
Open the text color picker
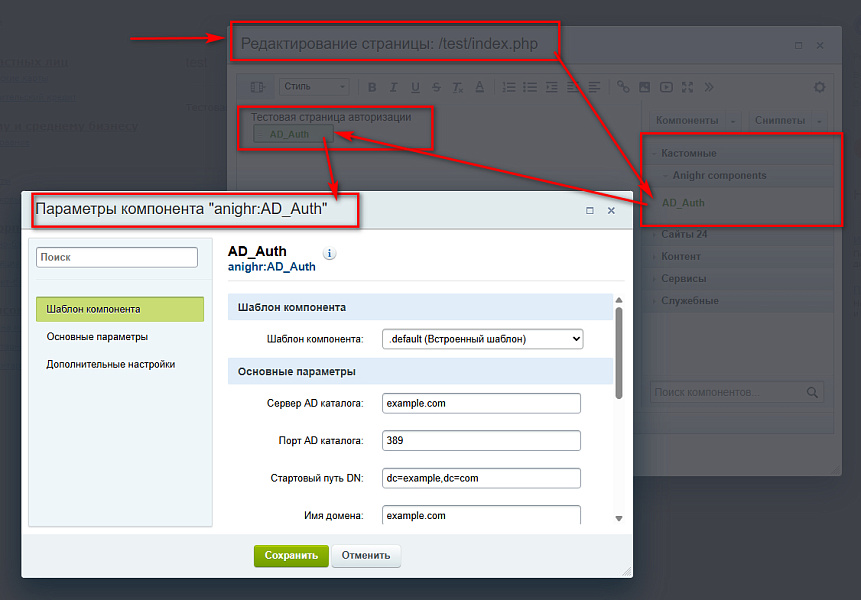[x=479, y=87]
